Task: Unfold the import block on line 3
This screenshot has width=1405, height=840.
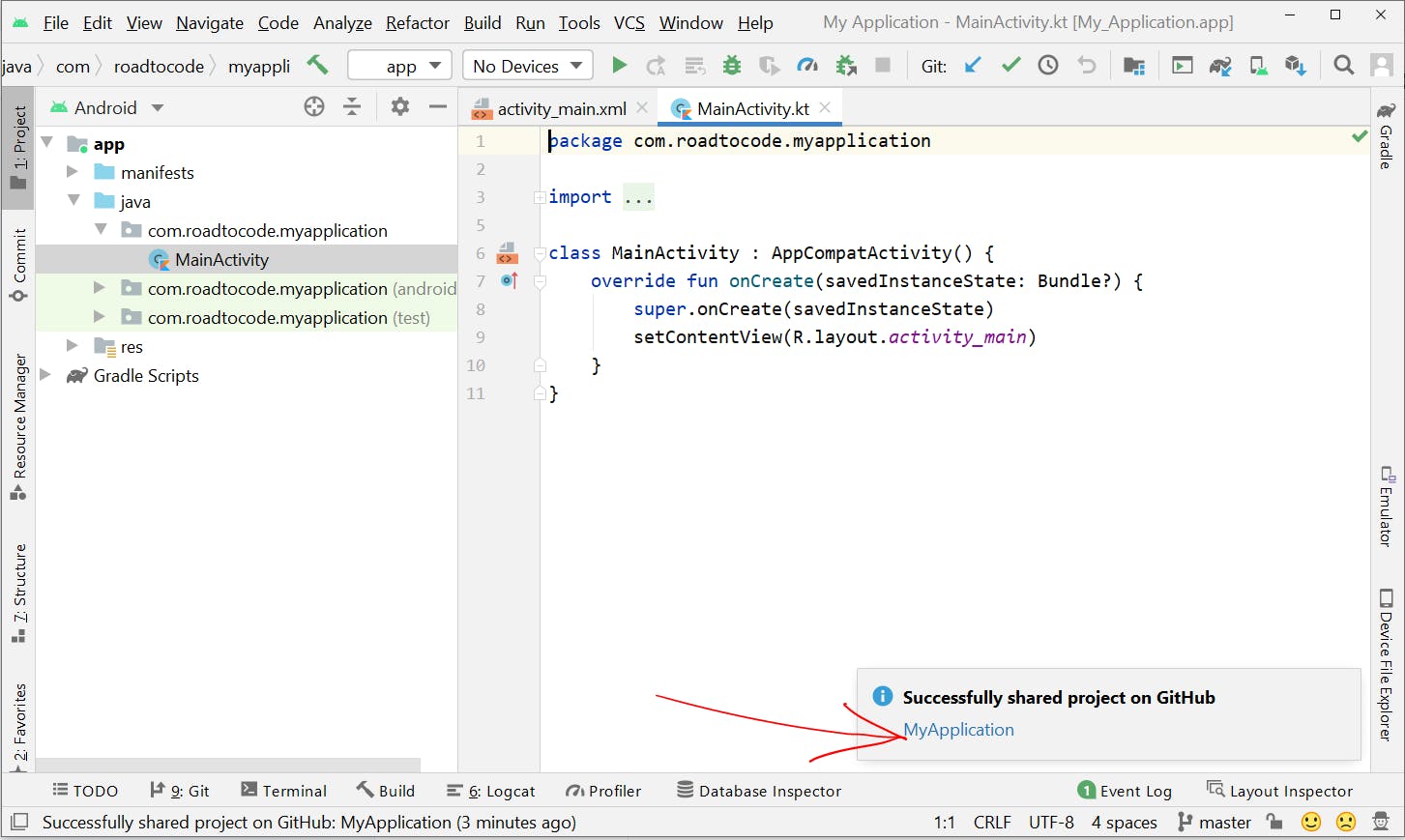Action: point(541,197)
